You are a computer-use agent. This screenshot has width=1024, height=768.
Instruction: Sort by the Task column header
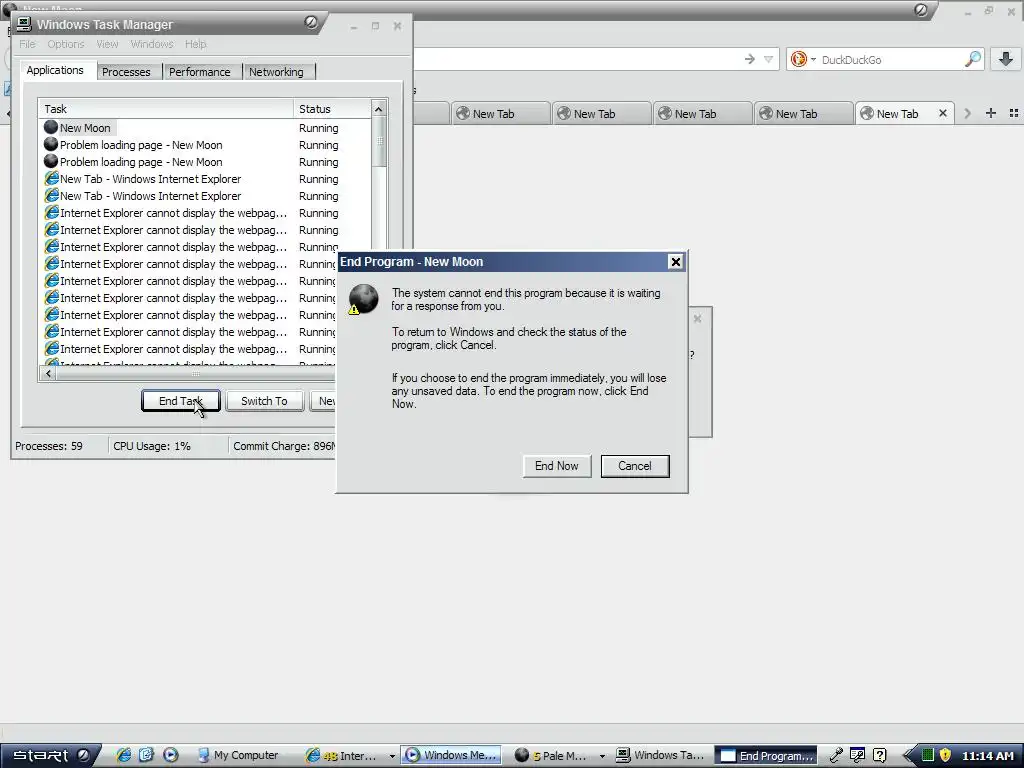coord(167,109)
